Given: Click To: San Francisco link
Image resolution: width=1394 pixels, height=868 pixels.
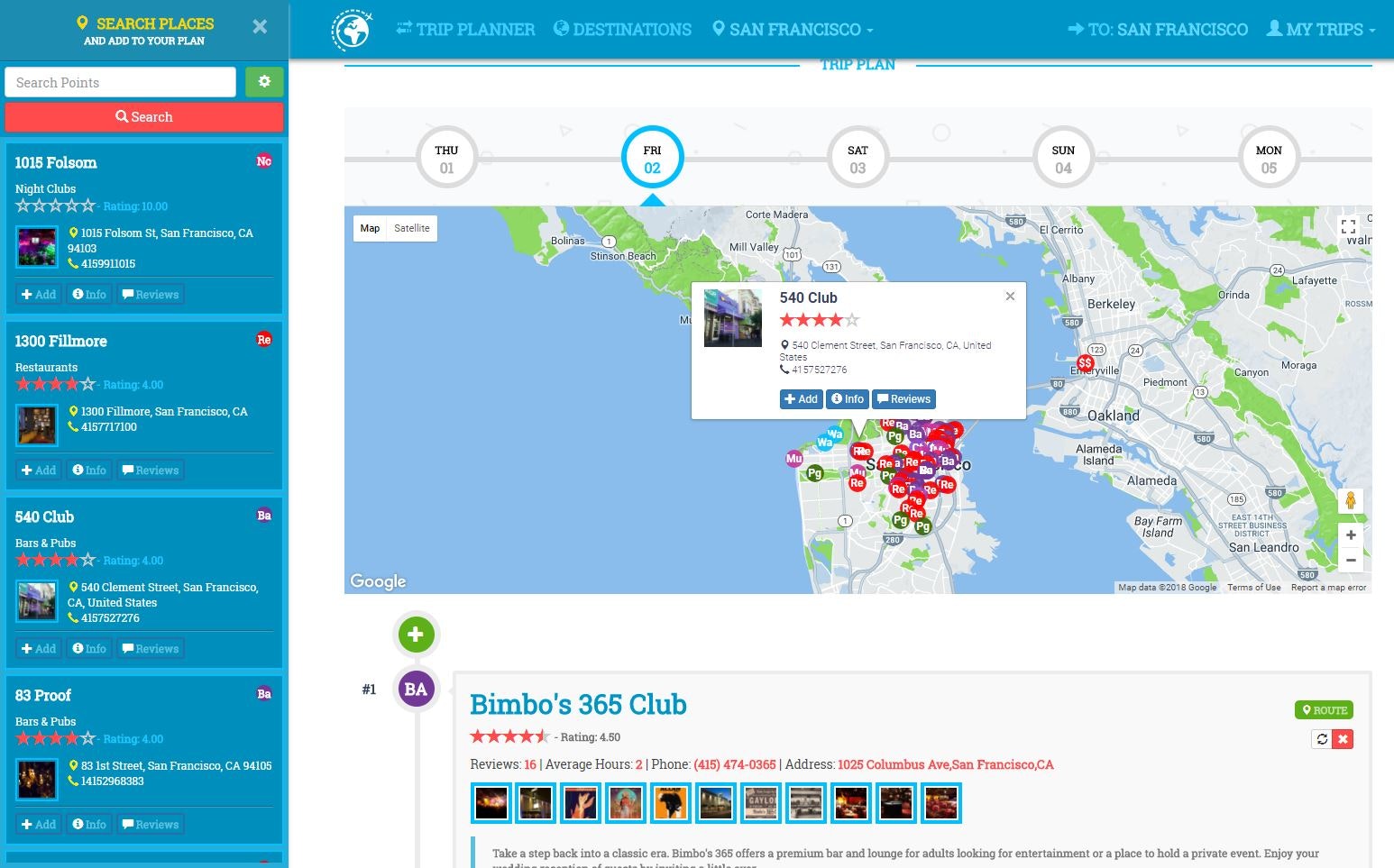Looking at the screenshot, I should pyautogui.click(x=1158, y=30).
